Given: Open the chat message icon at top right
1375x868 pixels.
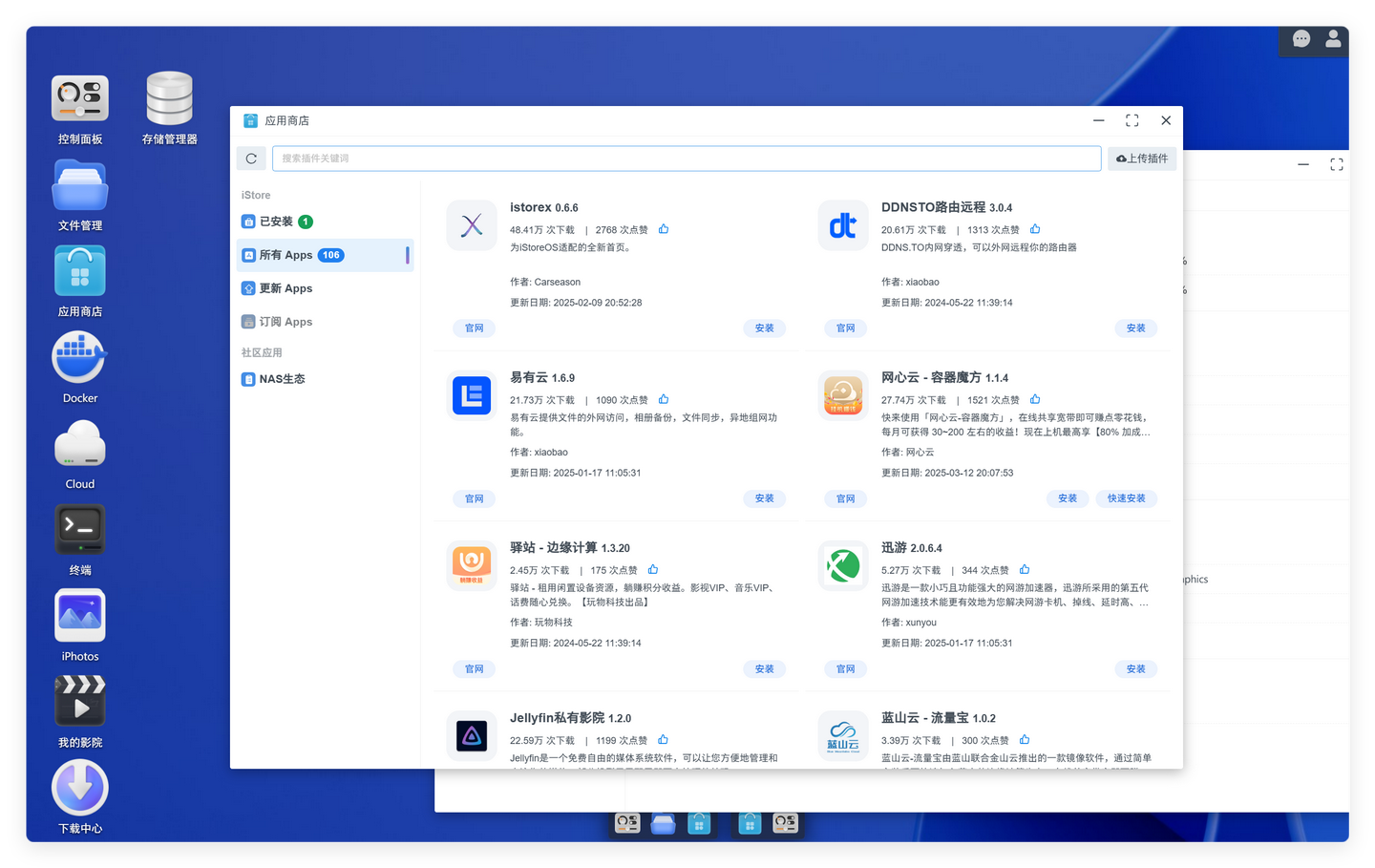Looking at the screenshot, I should click(x=1301, y=39).
